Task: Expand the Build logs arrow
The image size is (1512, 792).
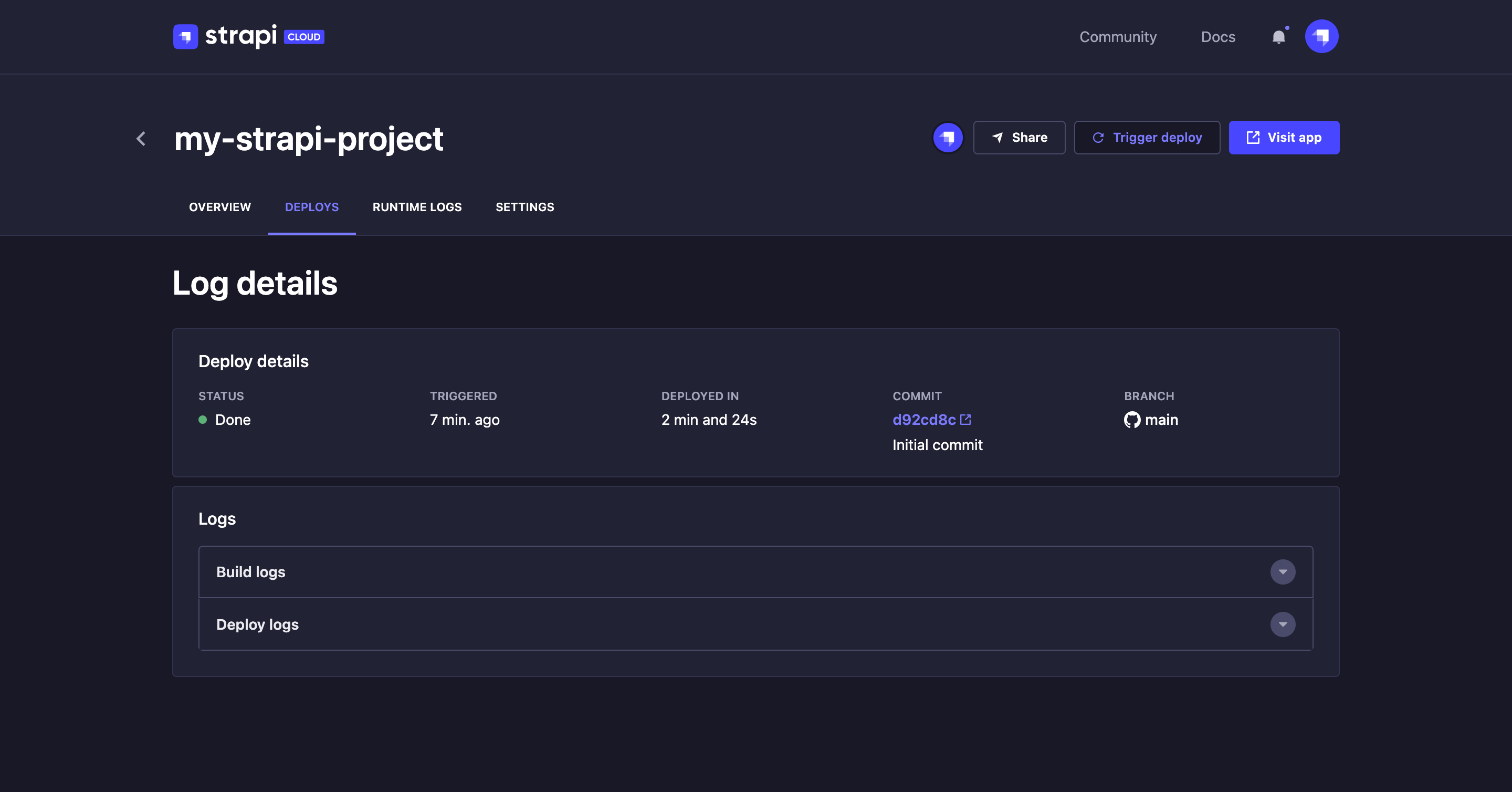Action: (1283, 572)
